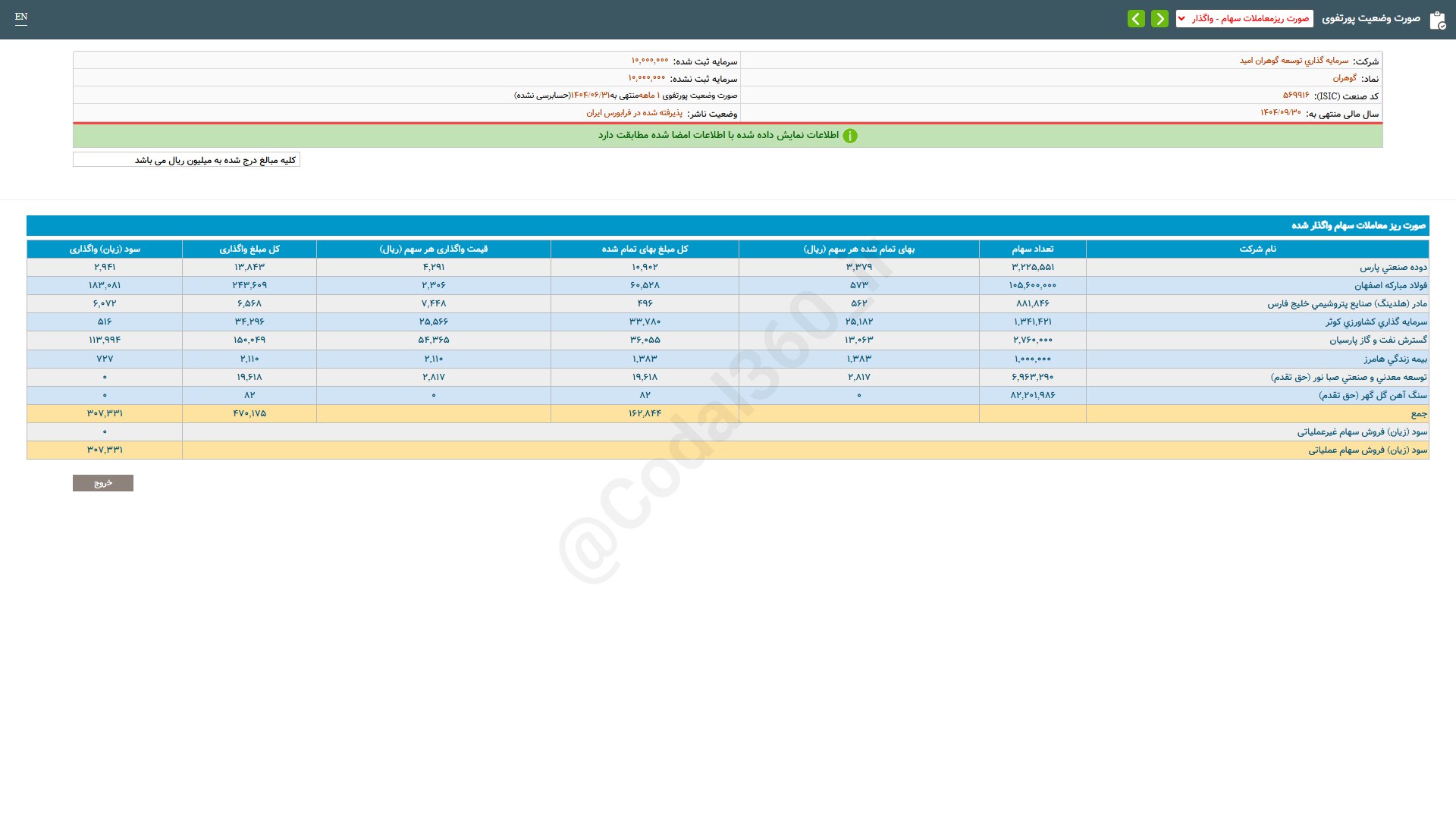Switch language via the EN link
The width and height of the screenshot is (1456, 819).
tap(21, 17)
